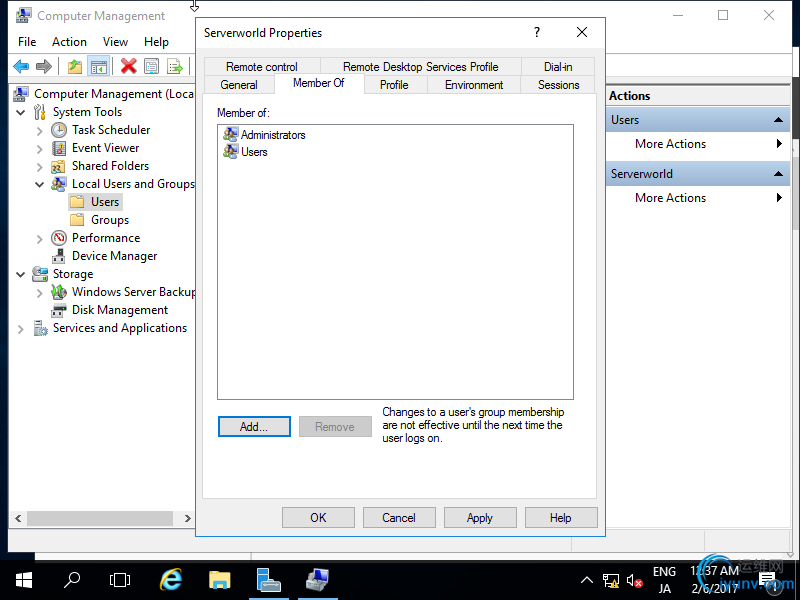Click the tree pane scroll right arrow
The image size is (800, 600).
(x=188, y=518)
